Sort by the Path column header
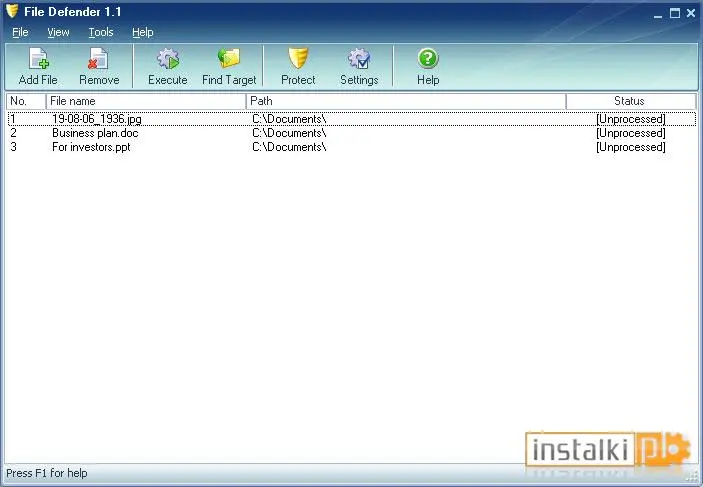The height and width of the screenshot is (487, 703). [406, 101]
